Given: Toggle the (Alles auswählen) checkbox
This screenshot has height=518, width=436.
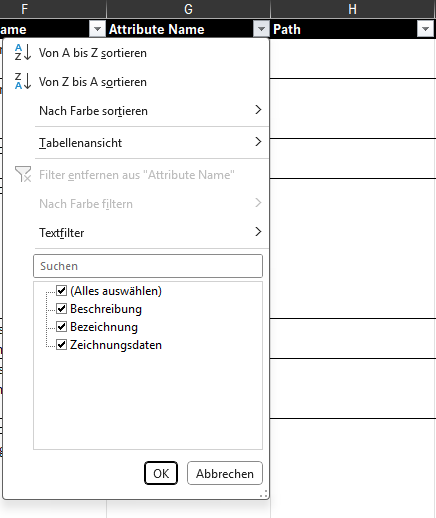Looking at the screenshot, I should coord(61,291).
